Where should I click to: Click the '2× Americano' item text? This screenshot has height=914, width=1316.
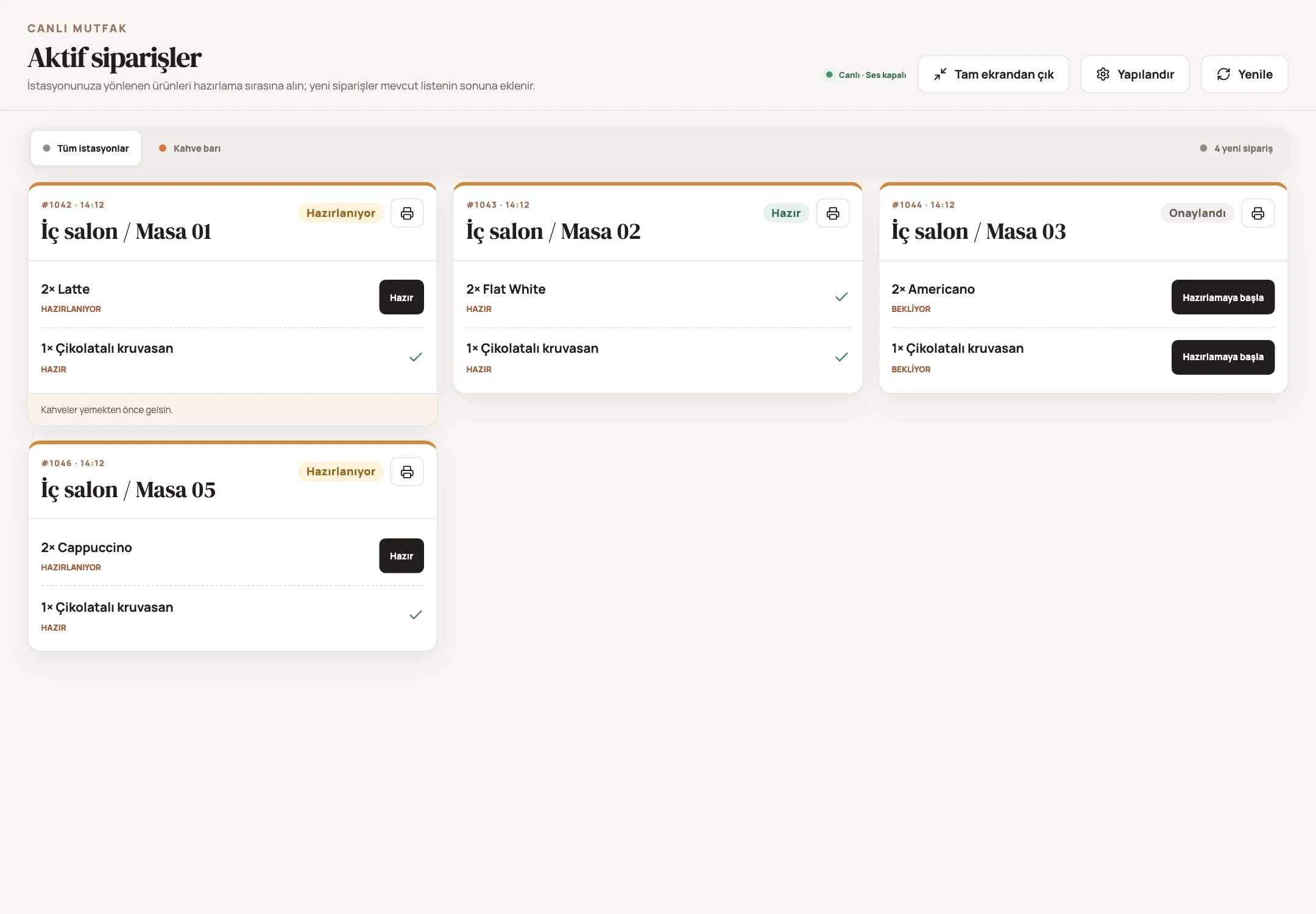tap(933, 289)
